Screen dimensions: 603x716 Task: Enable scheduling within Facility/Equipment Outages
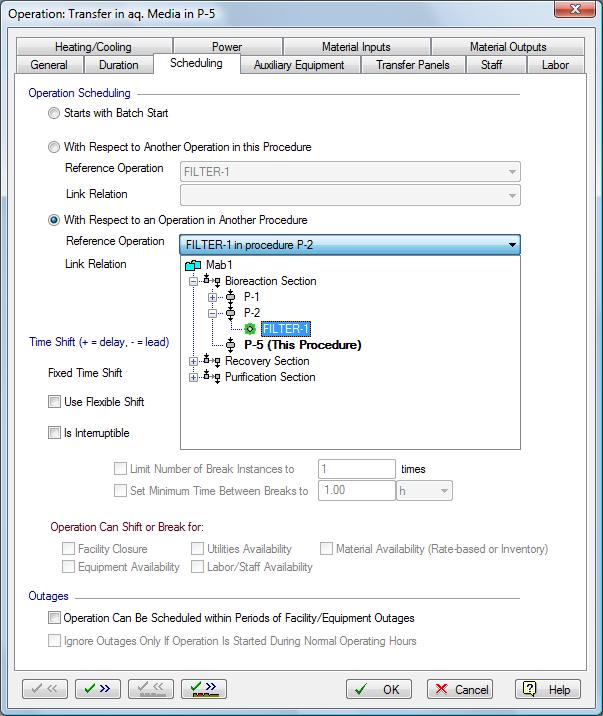[x=55, y=618]
